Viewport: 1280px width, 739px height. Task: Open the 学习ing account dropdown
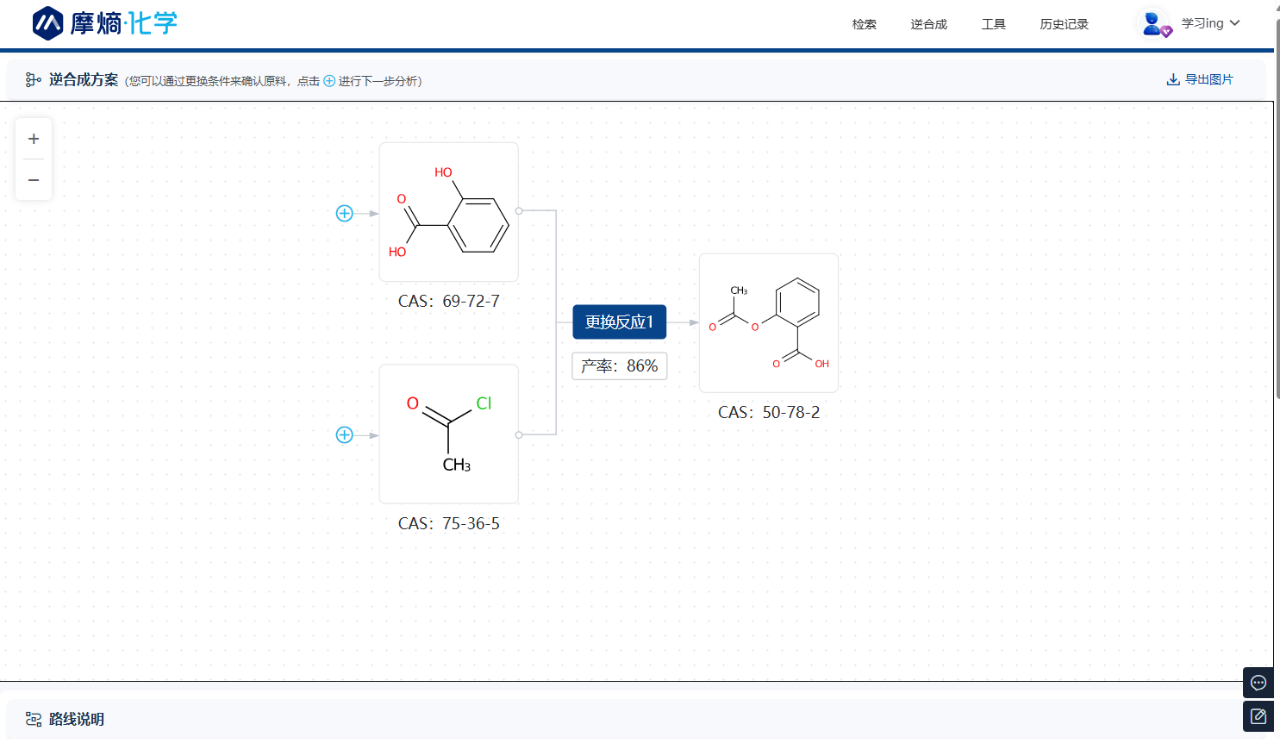coord(1211,23)
